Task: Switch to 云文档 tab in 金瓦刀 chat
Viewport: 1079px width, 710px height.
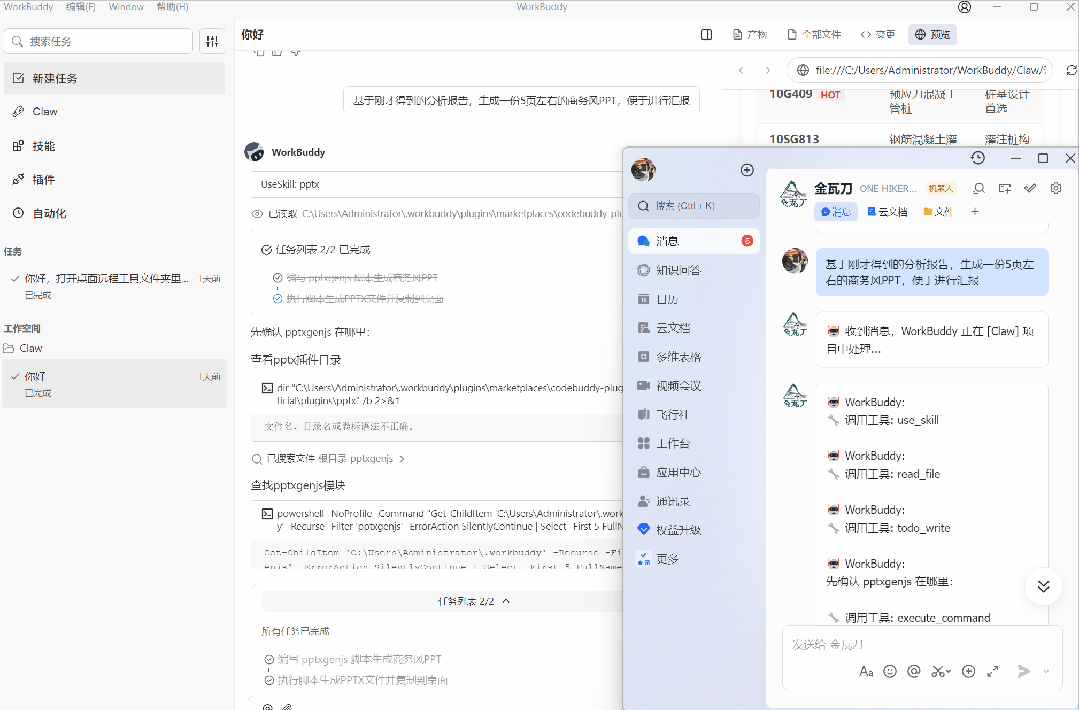Action: [887, 212]
